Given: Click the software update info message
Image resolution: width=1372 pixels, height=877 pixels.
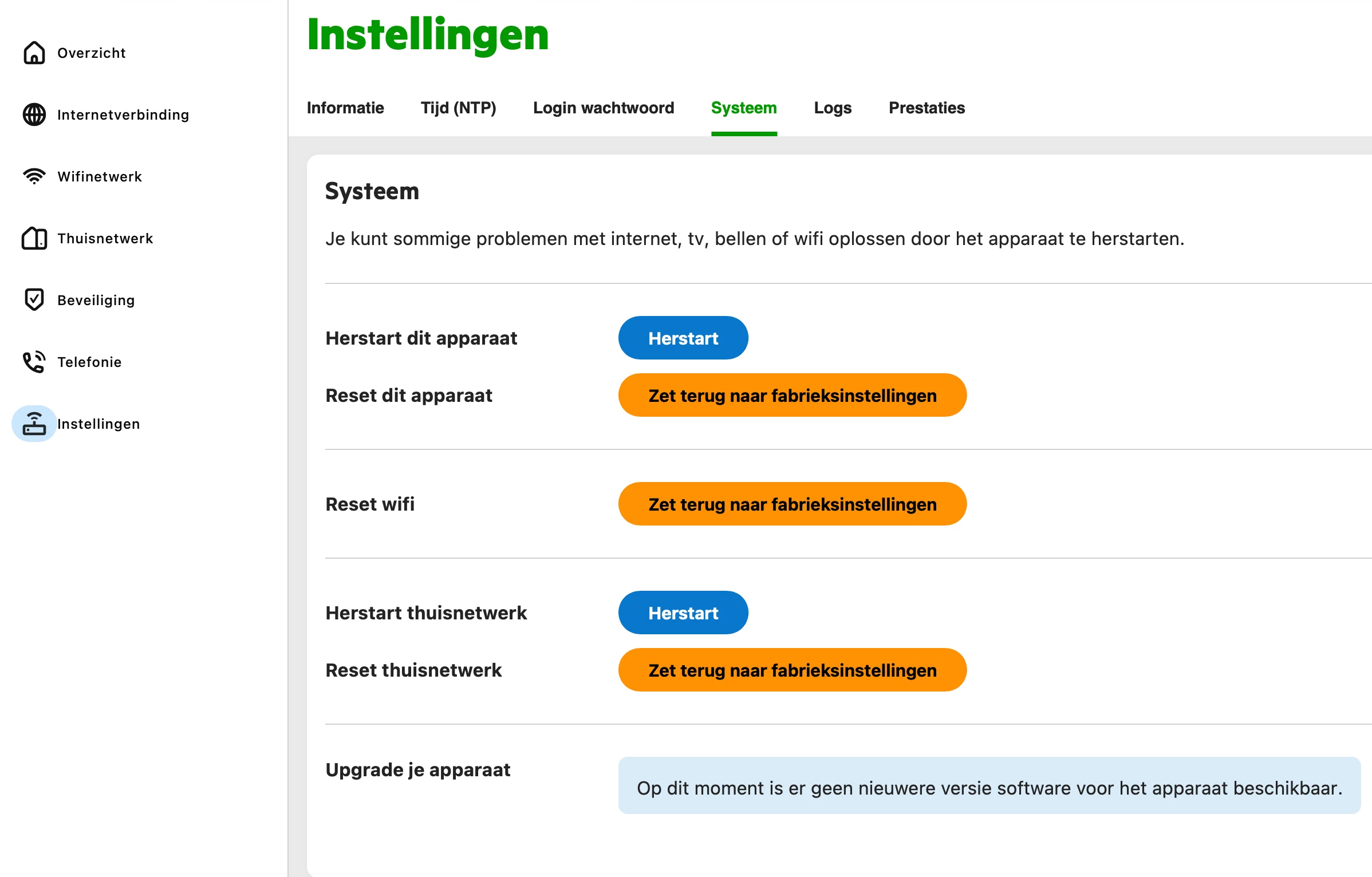Looking at the screenshot, I should (x=989, y=788).
